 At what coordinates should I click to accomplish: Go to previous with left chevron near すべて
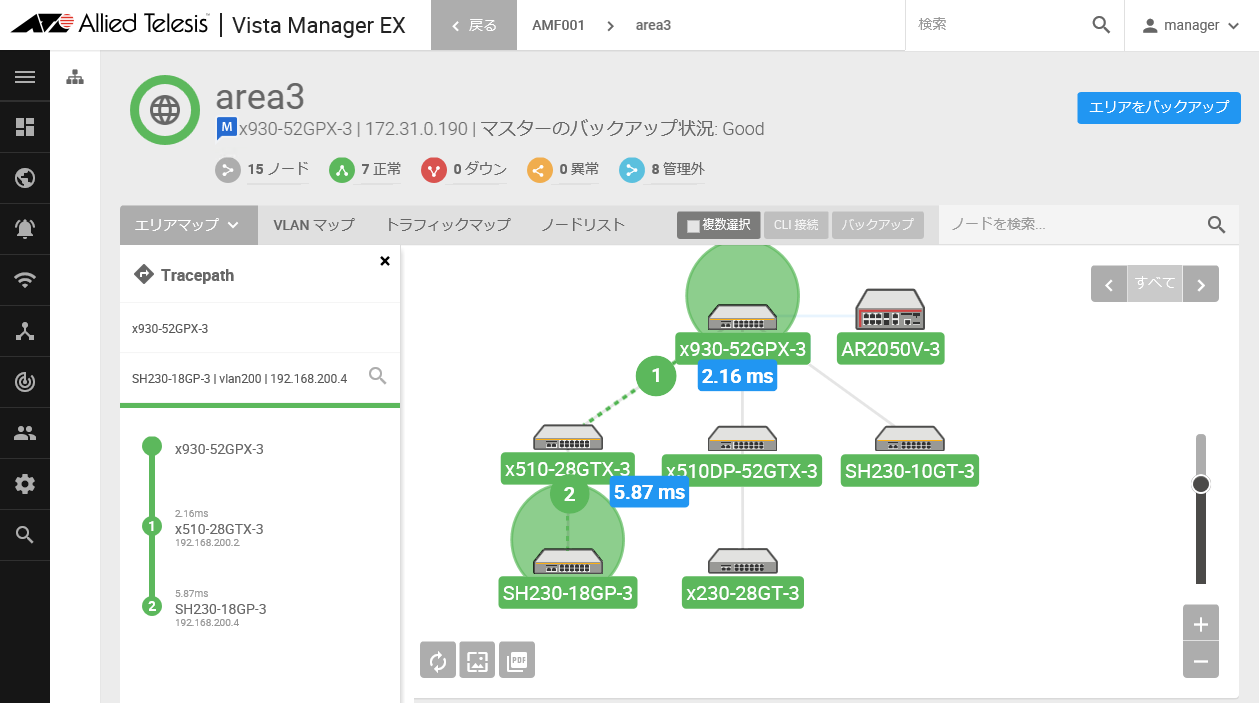tap(1109, 284)
